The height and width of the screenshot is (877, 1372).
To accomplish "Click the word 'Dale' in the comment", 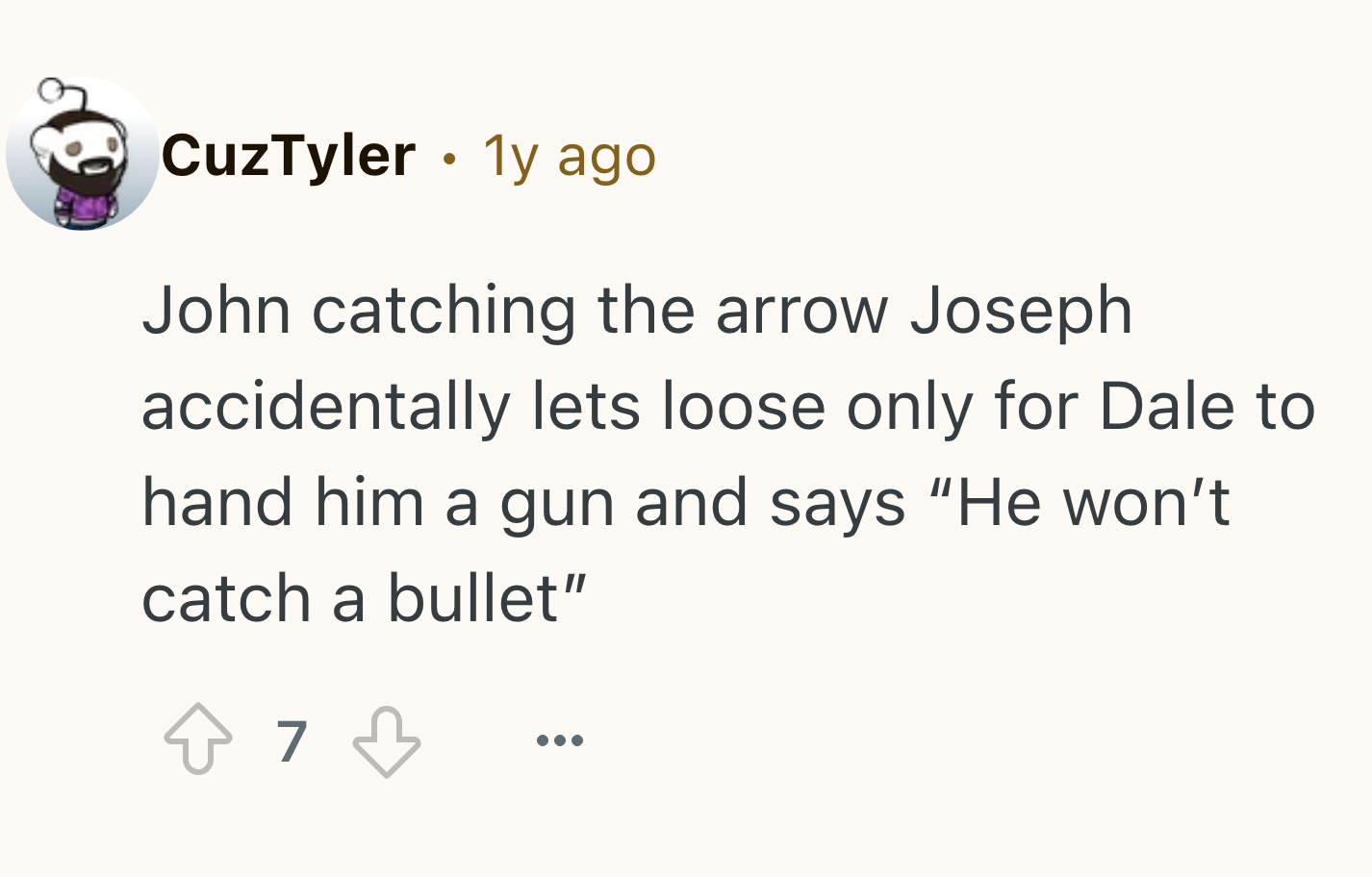I will pos(1166,405).
